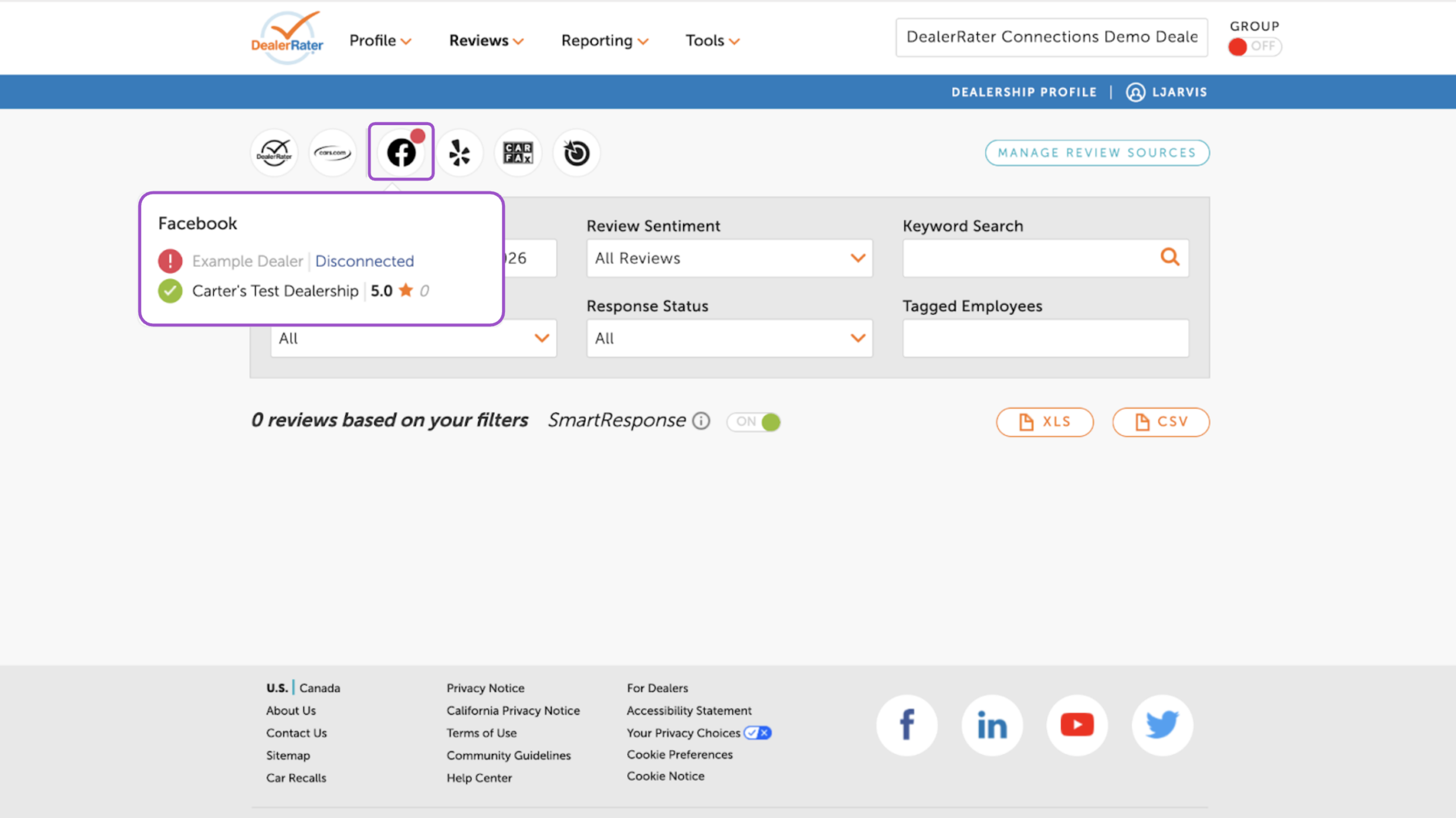This screenshot has height=818, width=1456.
Task: Open the About Us footer link
Action: coord(291,710)
